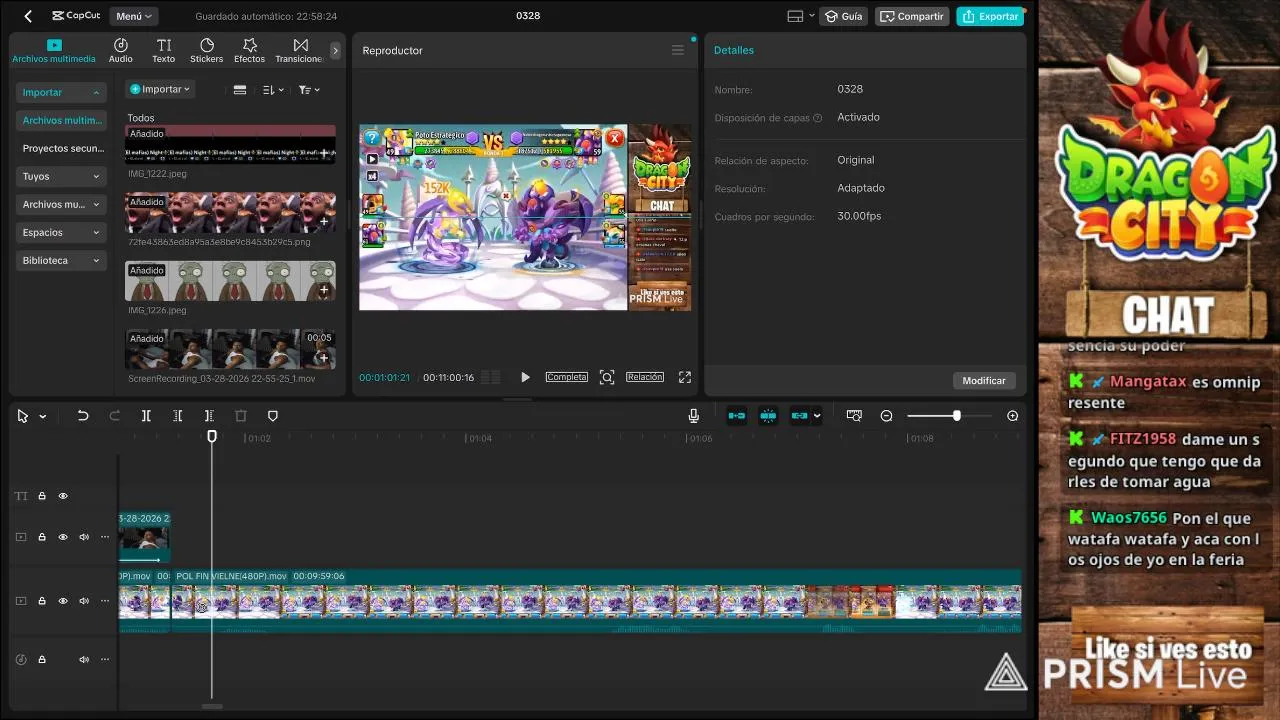This screenshot has width=1280, height=720.
Task: Lock the audio track
Action: click(x=42, y=659)
